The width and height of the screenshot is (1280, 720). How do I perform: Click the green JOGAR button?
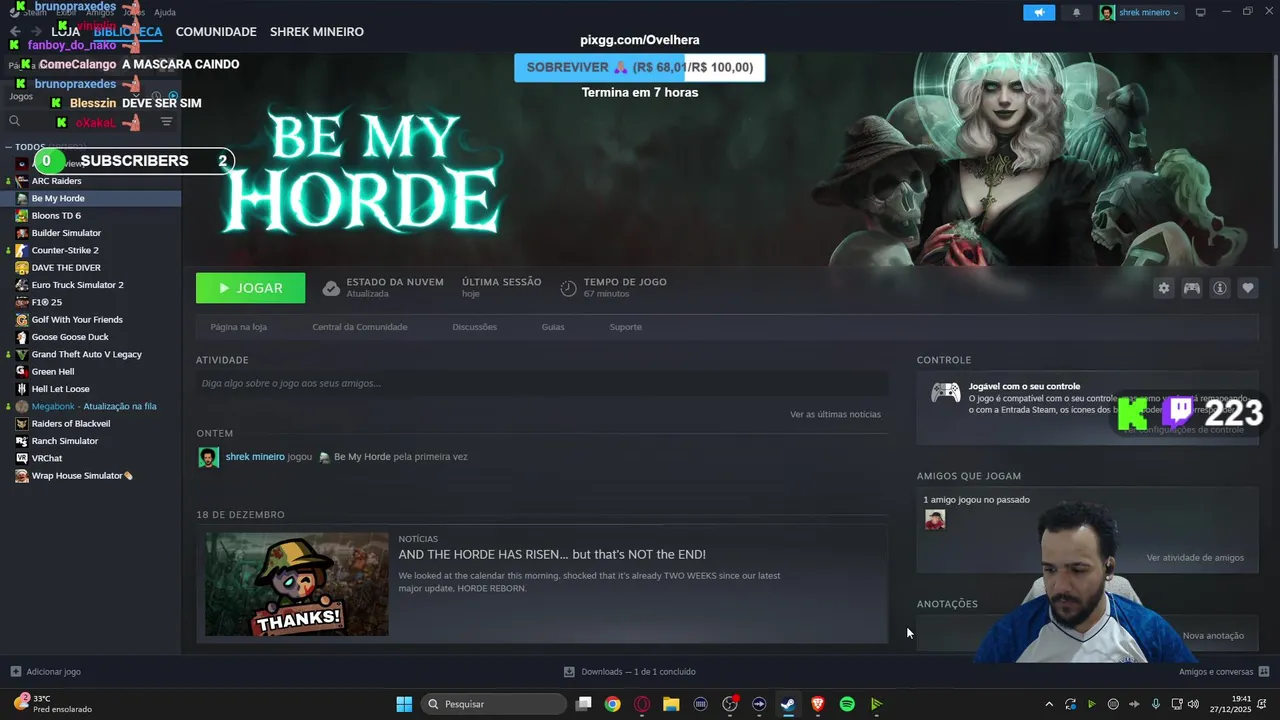tap(251, 288)
